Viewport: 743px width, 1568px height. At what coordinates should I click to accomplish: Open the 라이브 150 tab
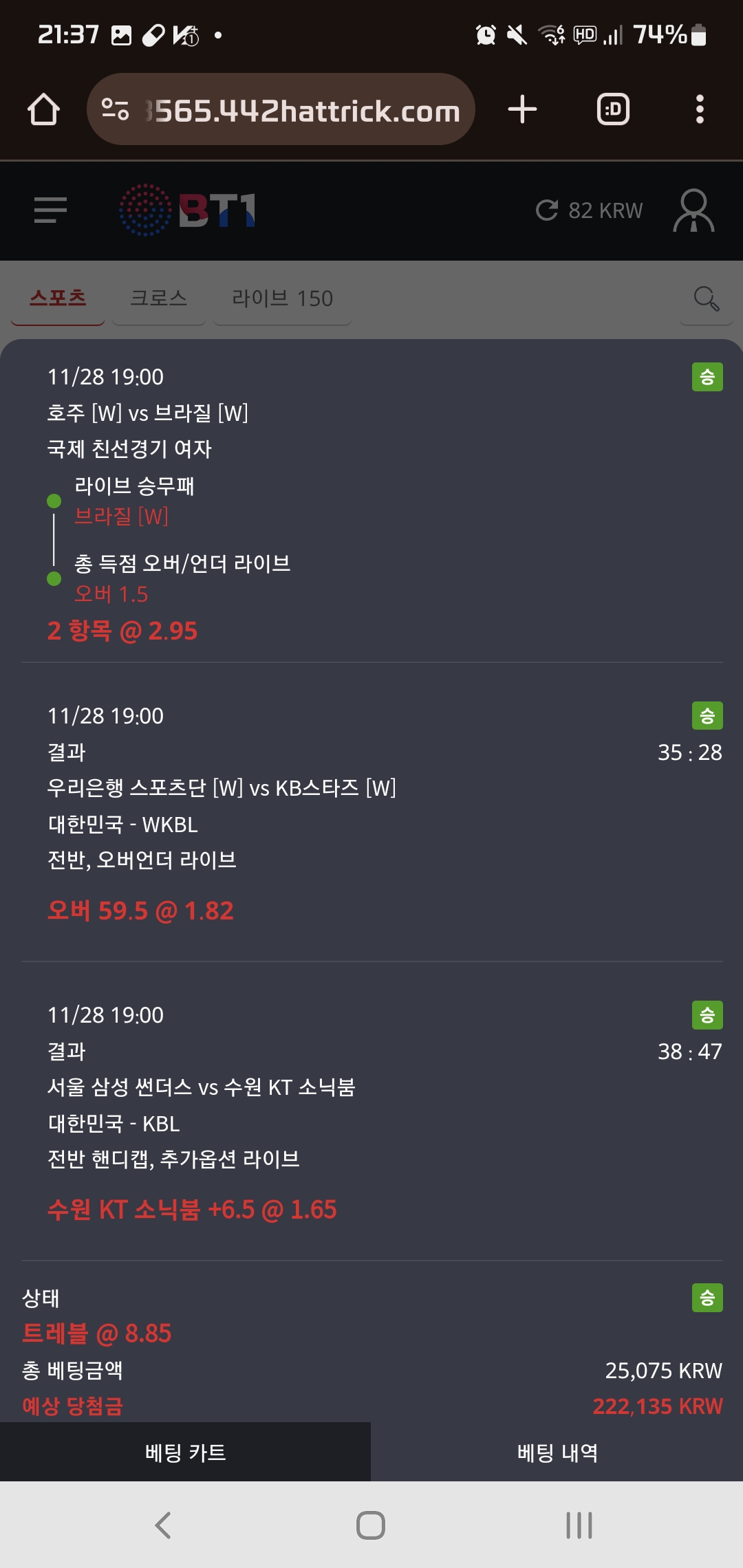point(282,298)
